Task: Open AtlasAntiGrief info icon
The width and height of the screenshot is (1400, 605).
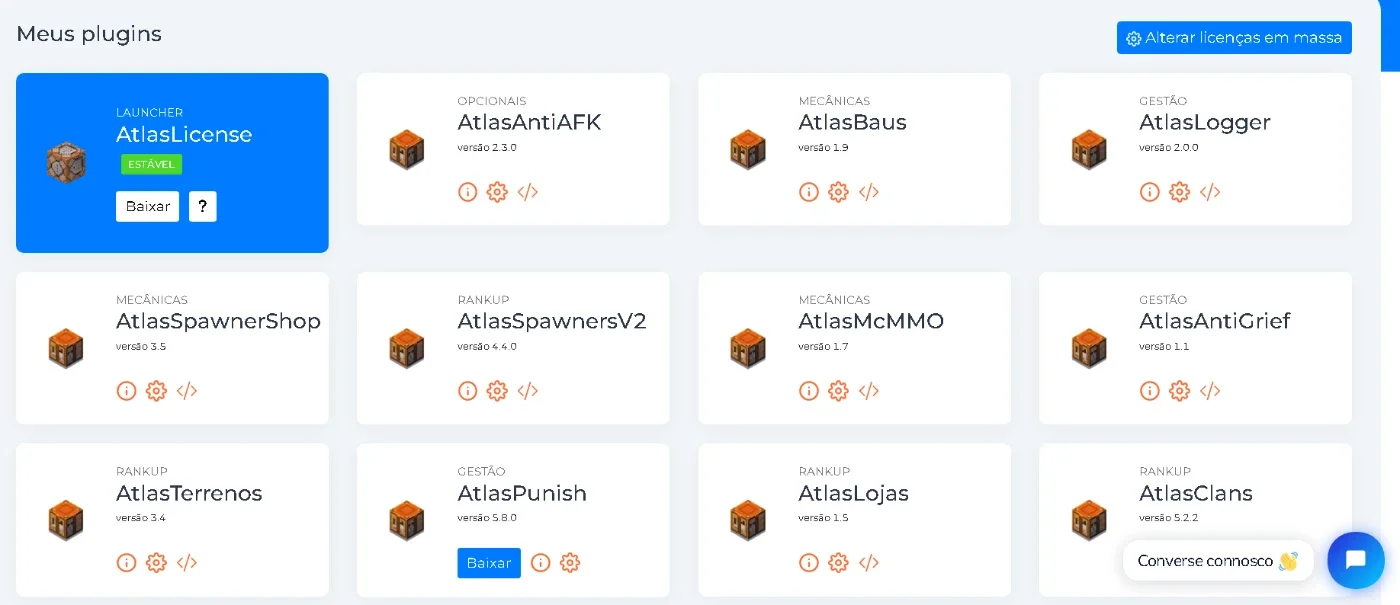Action: click(x=1149, y=391)
